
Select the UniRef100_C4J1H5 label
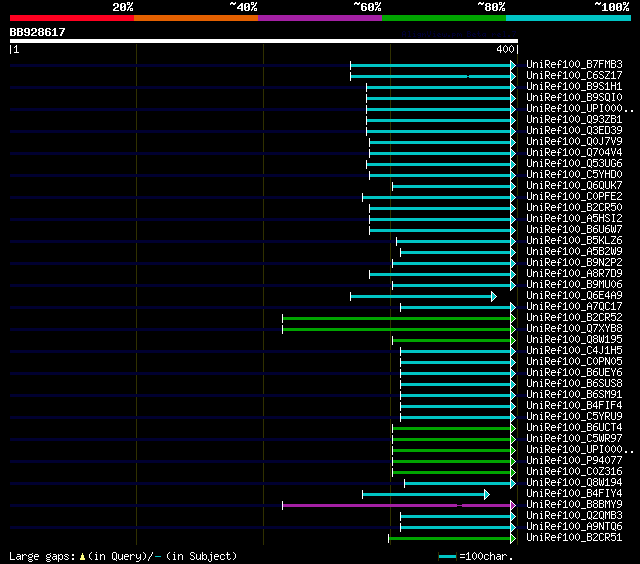pyautogui.click(x=574, y=351)
